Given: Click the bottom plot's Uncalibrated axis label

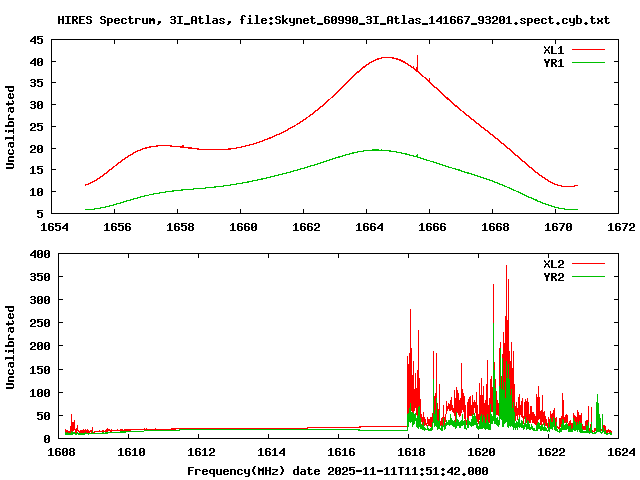Looking at the screenshot, I should [x=11, y=347].
